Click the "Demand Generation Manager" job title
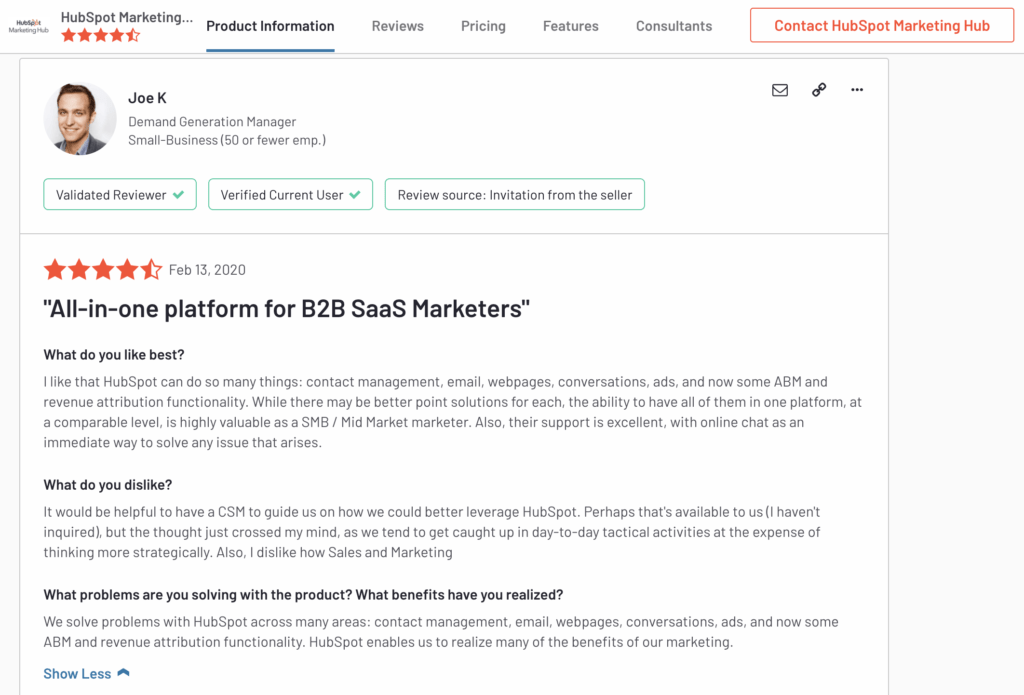Screen dimensions: 1024x695 pyautogui.click(x=212, y=121)
